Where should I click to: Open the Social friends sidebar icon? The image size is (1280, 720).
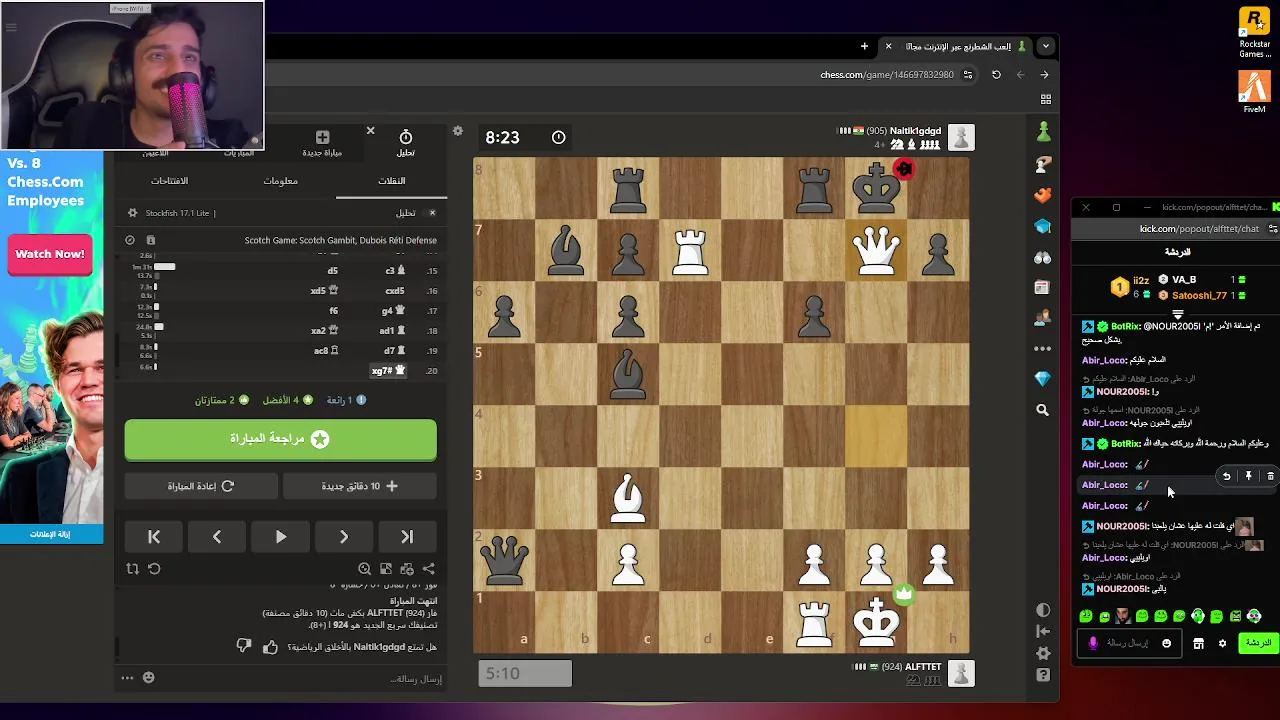point(1043,318)
